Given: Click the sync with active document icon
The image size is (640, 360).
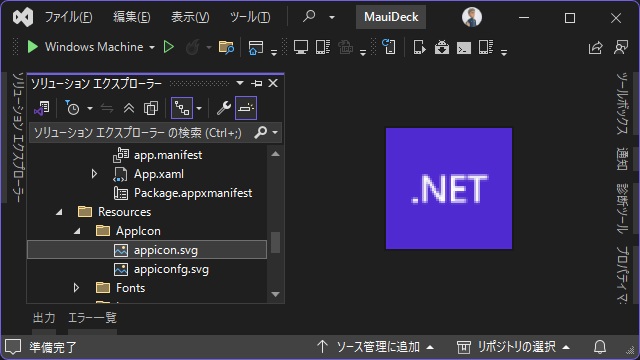Looking at the screenshot, I should tap(107, 108).
